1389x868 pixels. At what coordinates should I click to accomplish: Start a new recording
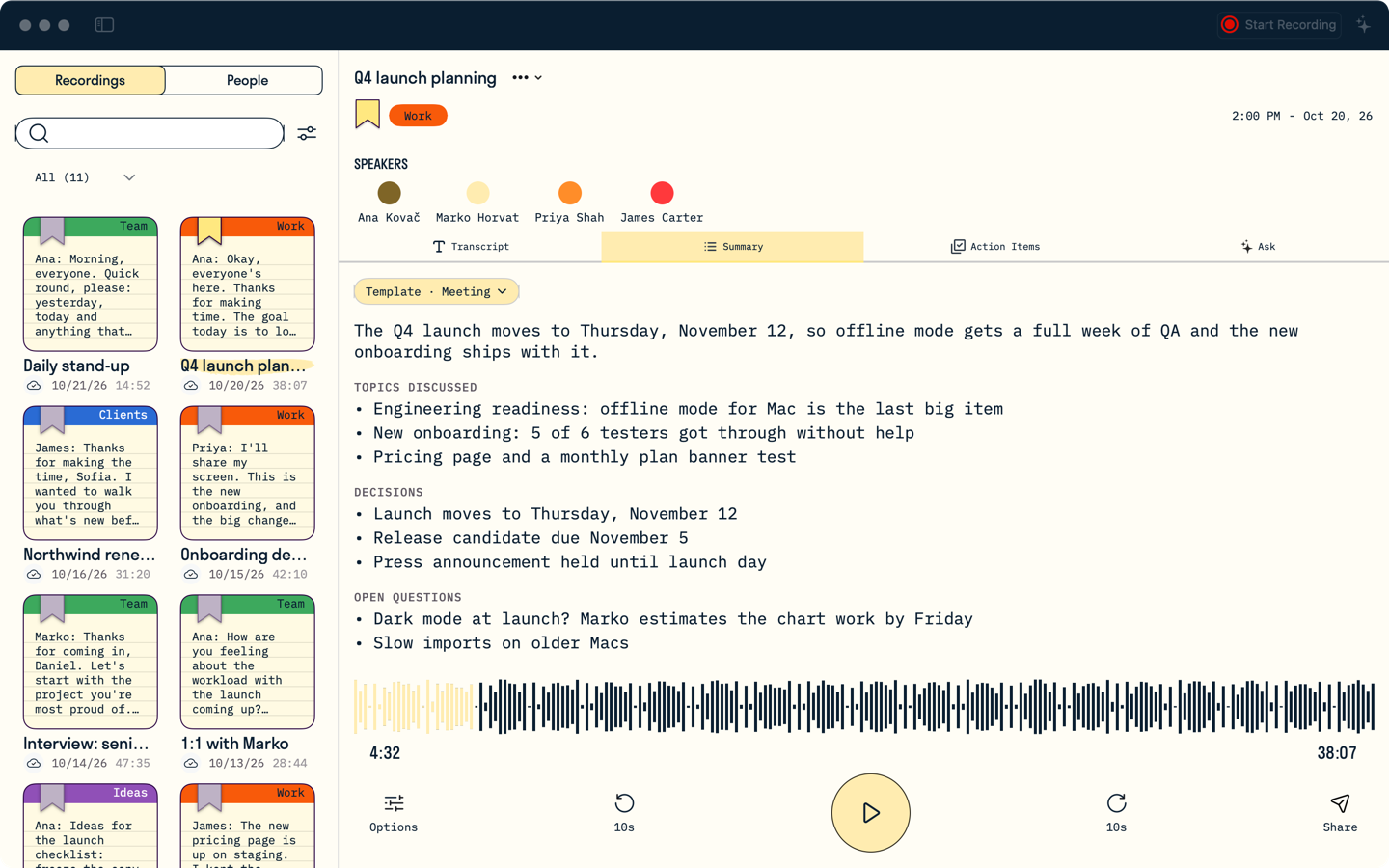[x=1279, y=25]
